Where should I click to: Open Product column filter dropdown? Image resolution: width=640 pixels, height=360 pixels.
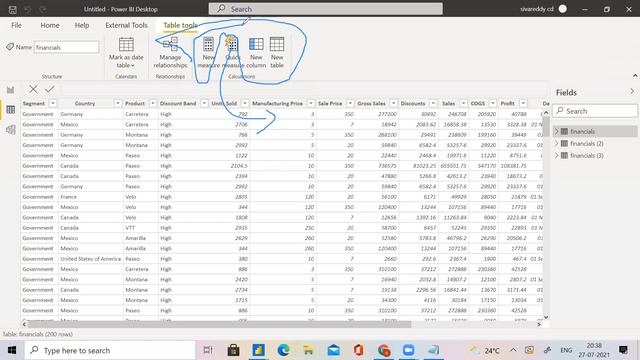point(153,104)
